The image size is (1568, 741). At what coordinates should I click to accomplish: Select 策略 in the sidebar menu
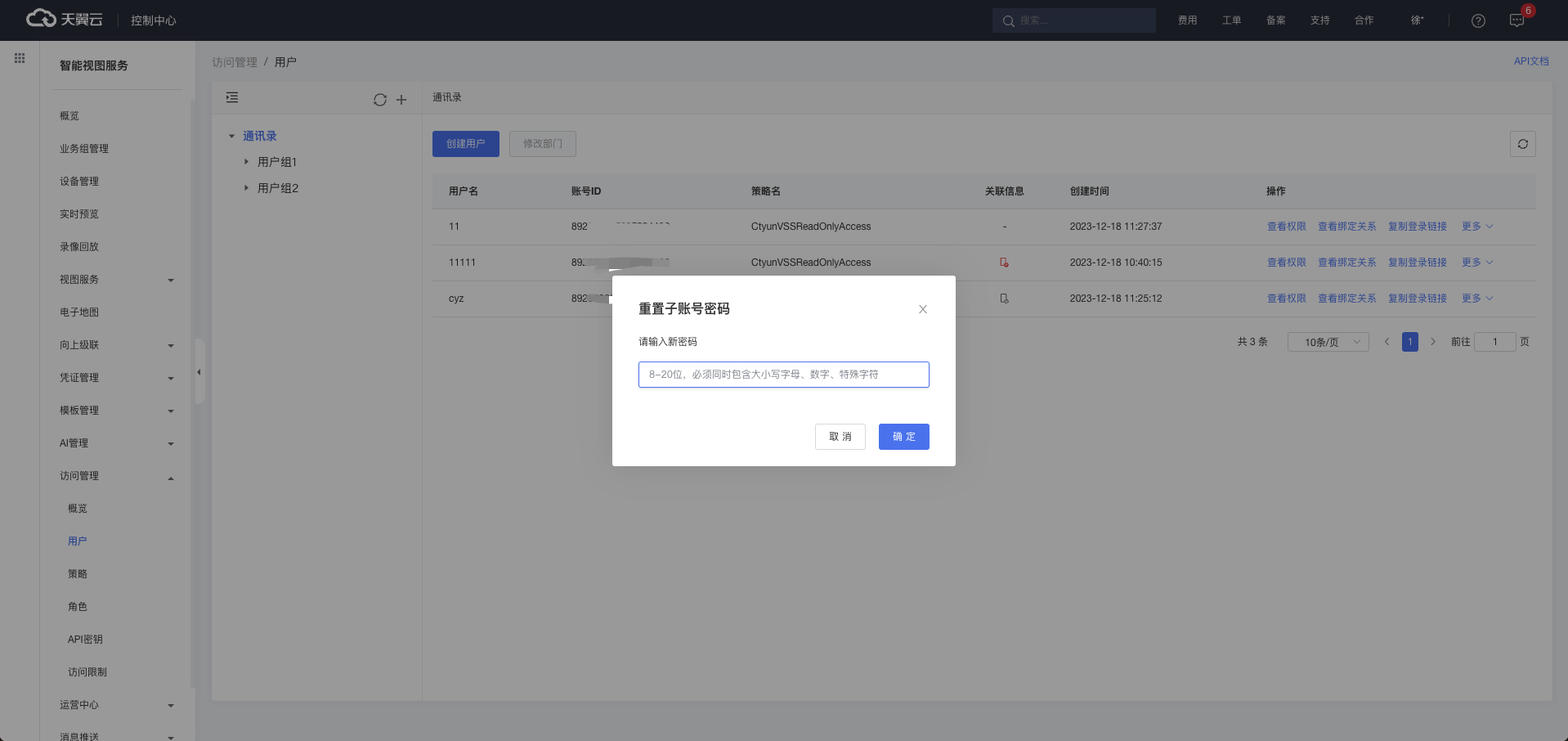coord(78,574)
